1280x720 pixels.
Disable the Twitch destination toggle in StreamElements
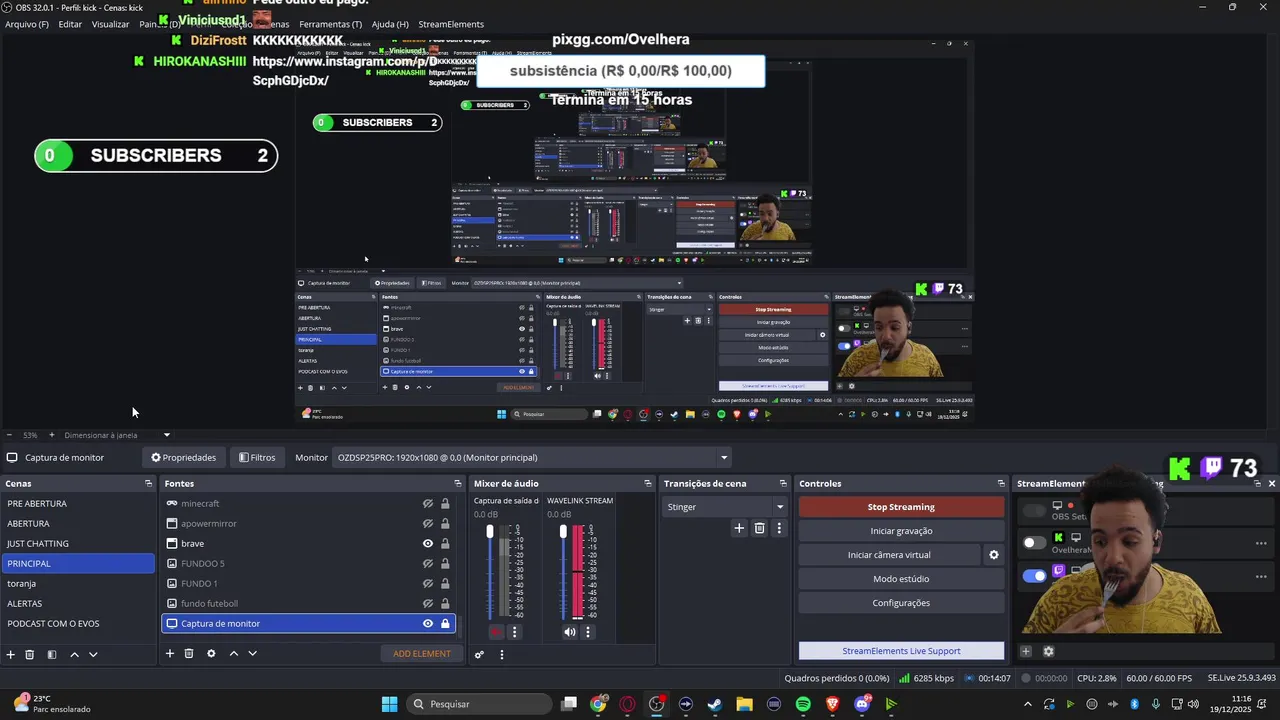1034,575
